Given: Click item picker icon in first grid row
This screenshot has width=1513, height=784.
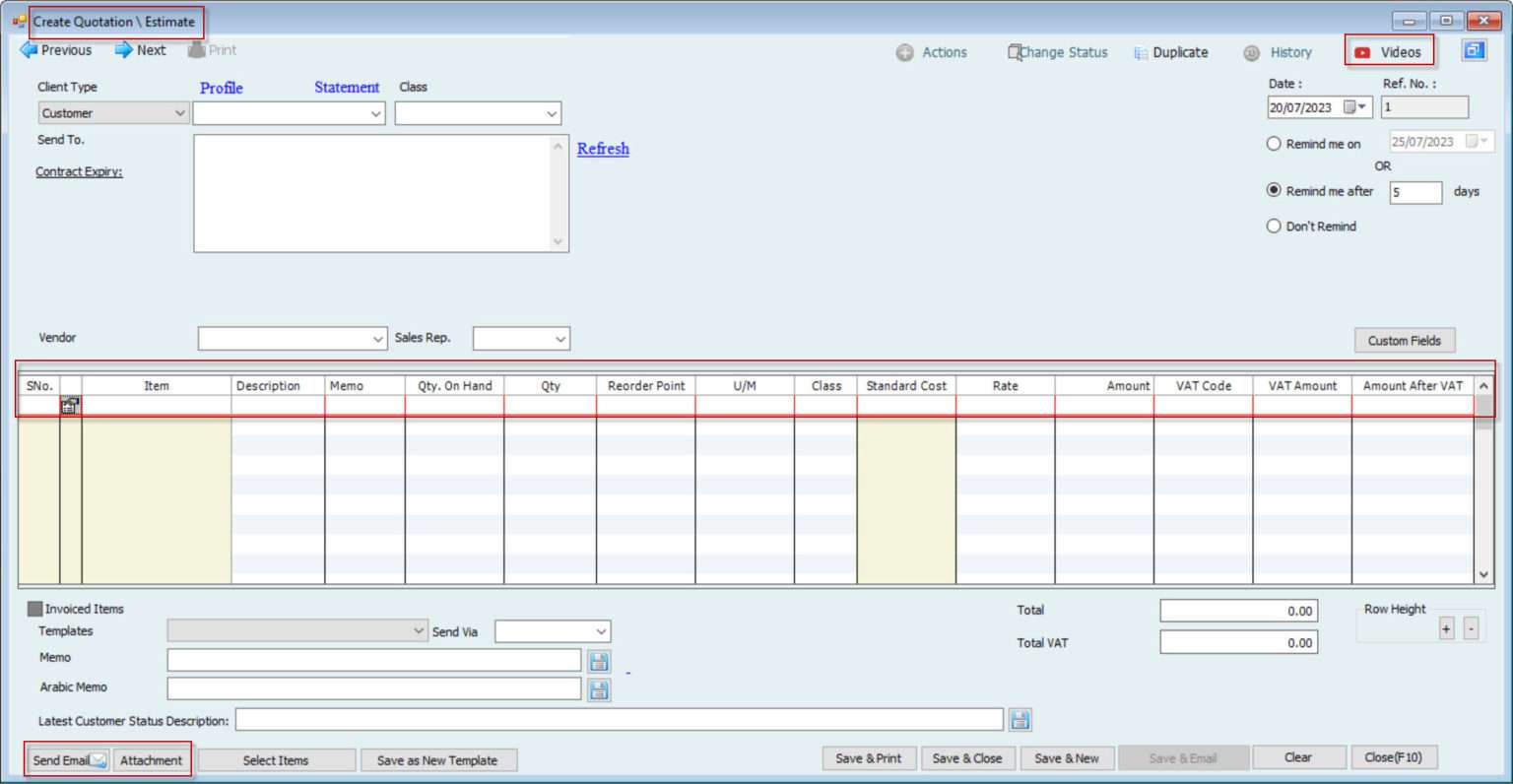Looking at the screenshot, I should coord(69,405).
